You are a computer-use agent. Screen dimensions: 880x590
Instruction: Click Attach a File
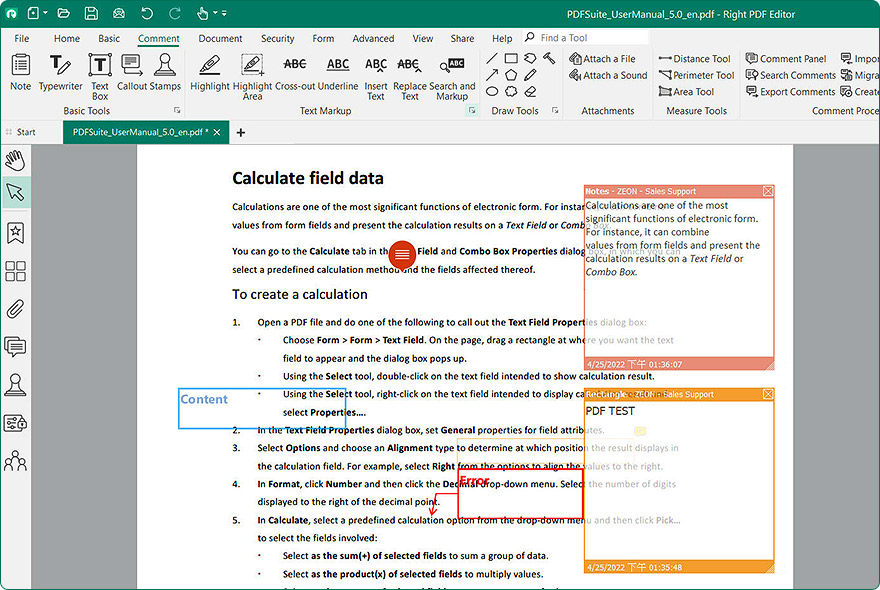tap(602, 58)
